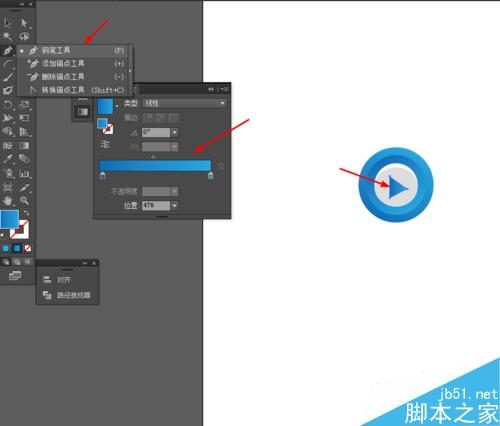Click the Reverse Gradient icon
500x426 pixels.
tap(105, 144)
